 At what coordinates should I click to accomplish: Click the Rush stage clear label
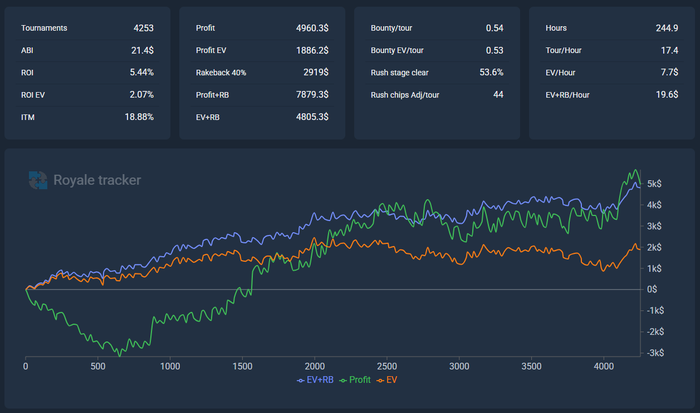(400, 73)
